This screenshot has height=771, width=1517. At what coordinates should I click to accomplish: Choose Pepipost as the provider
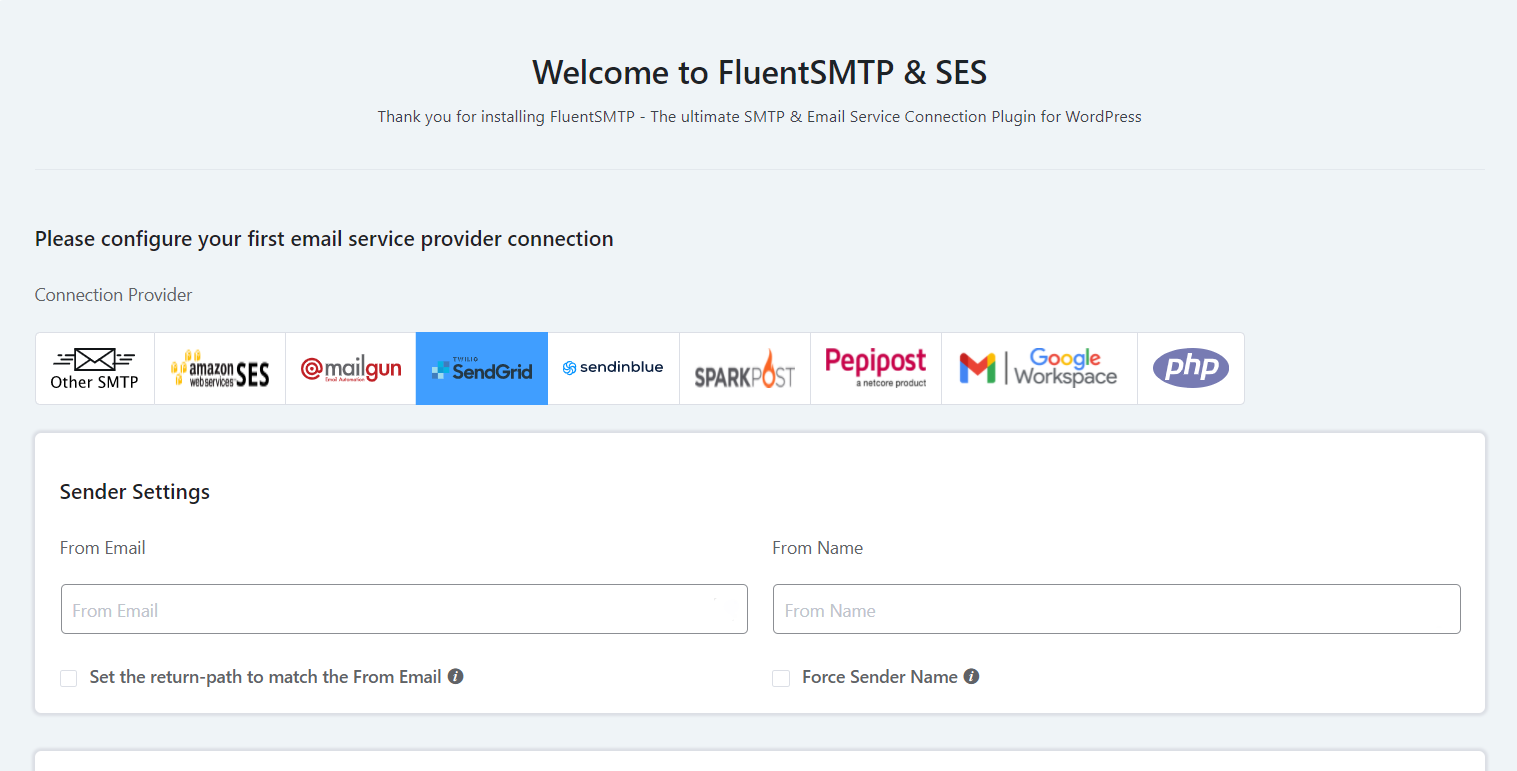tap(875, 368)
